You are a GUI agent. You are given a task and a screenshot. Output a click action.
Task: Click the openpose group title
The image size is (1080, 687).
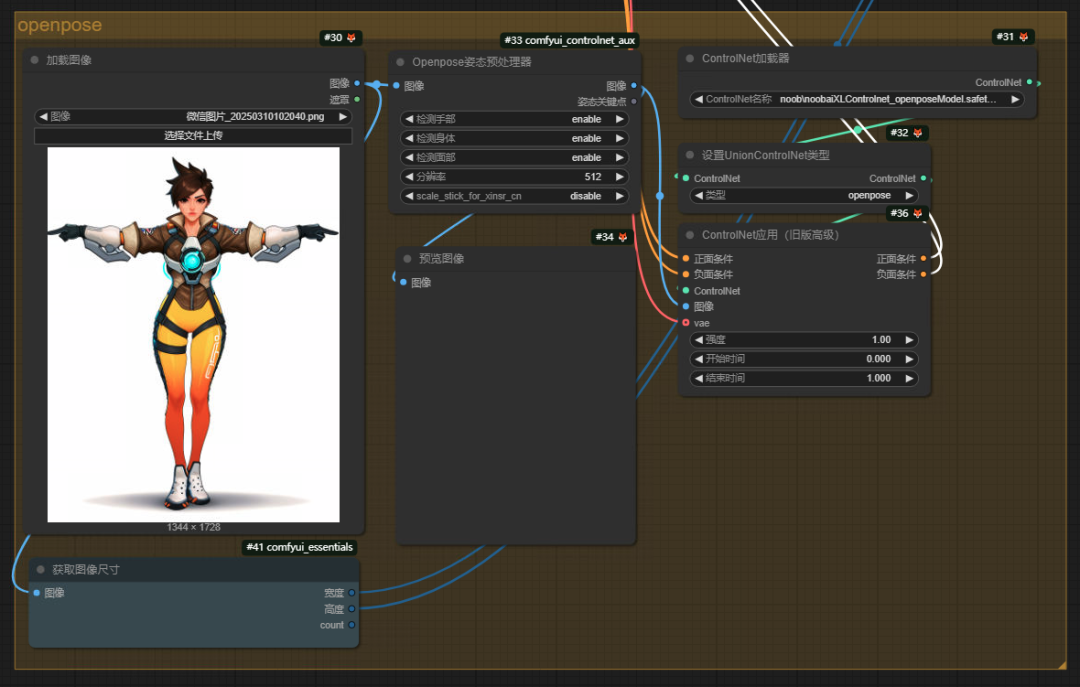(x=59, y=25)
